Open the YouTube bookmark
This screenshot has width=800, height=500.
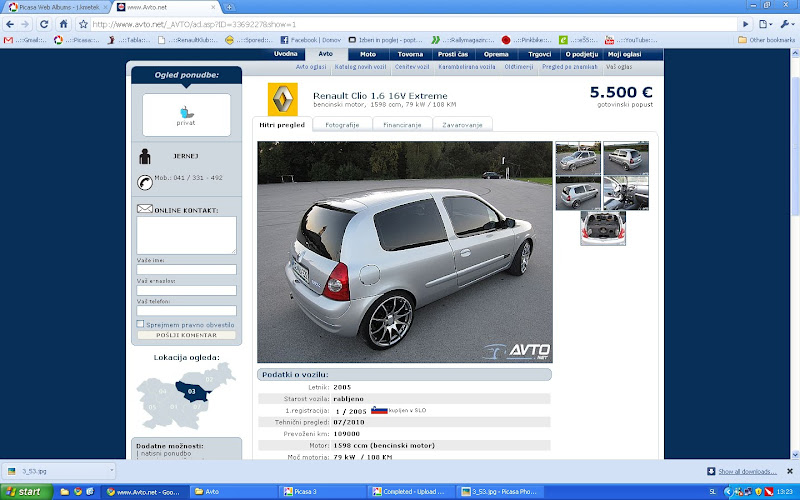coord(631,40)
